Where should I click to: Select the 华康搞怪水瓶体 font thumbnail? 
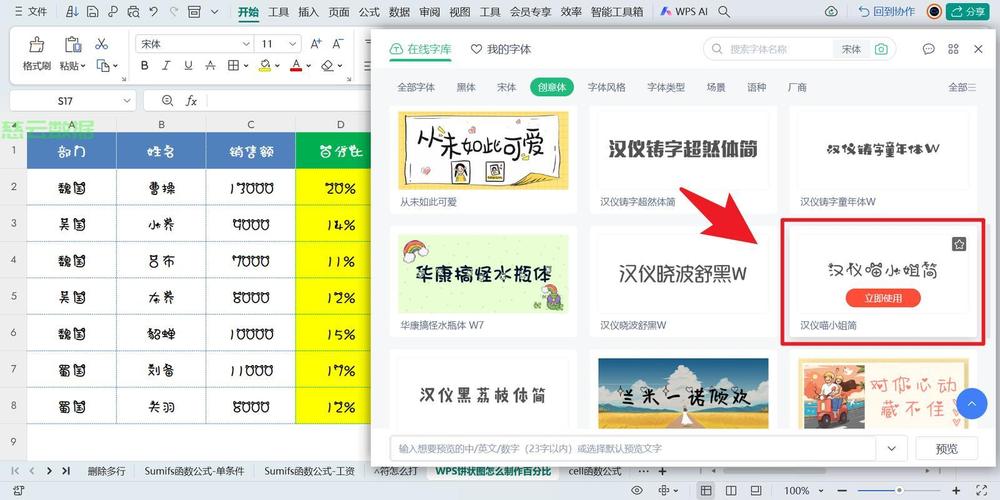click(483, 274)
